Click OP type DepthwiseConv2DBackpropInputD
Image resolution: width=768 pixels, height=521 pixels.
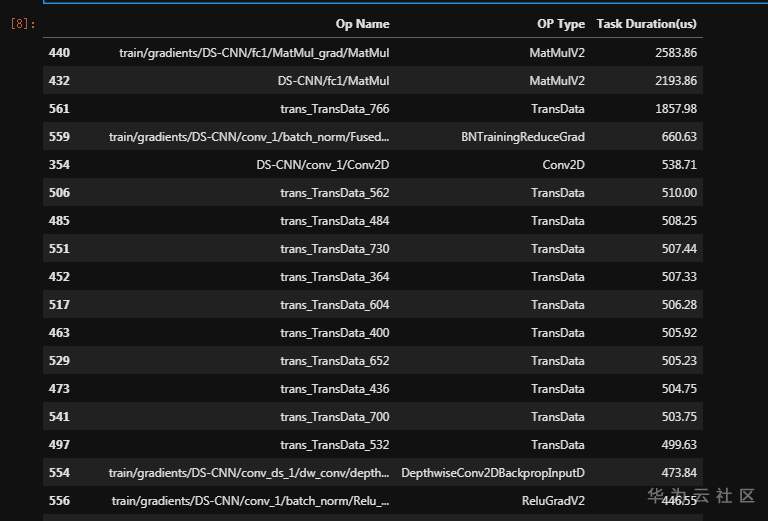pos(493,473)
